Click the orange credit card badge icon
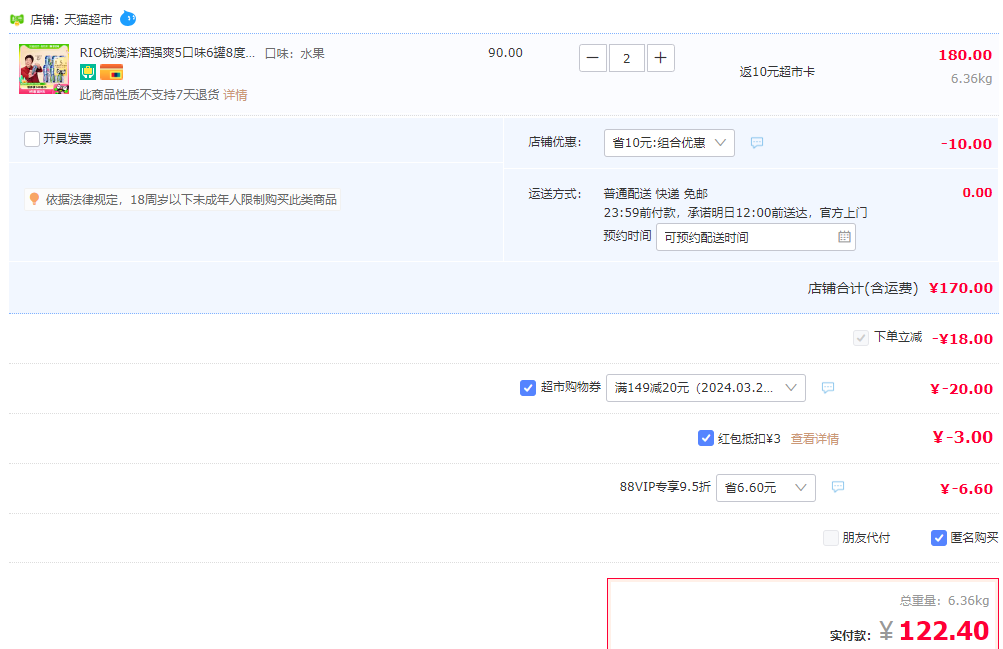 coord(111,72)
